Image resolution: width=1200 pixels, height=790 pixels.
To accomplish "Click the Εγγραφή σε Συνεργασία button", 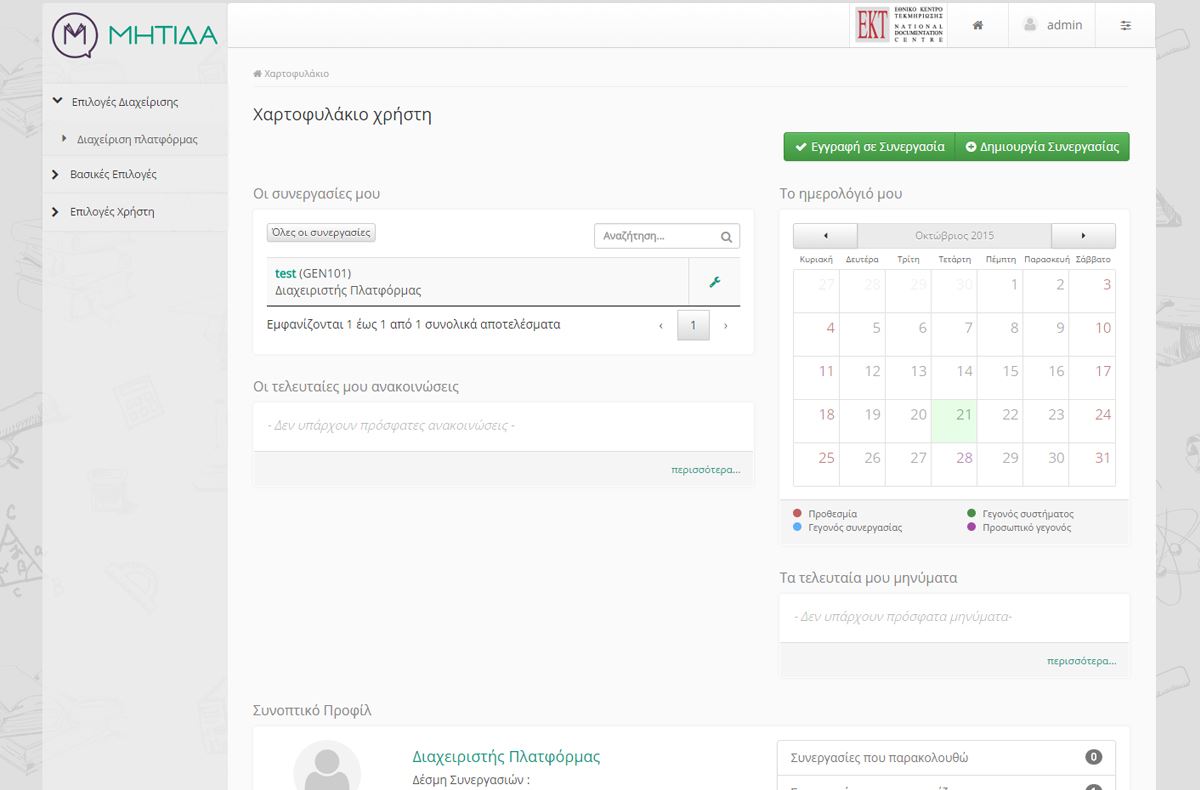I will (x=868, y=147).
